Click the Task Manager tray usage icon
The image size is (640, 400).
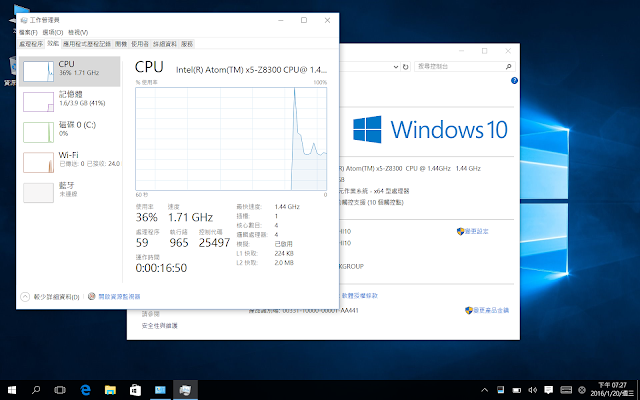501,390
